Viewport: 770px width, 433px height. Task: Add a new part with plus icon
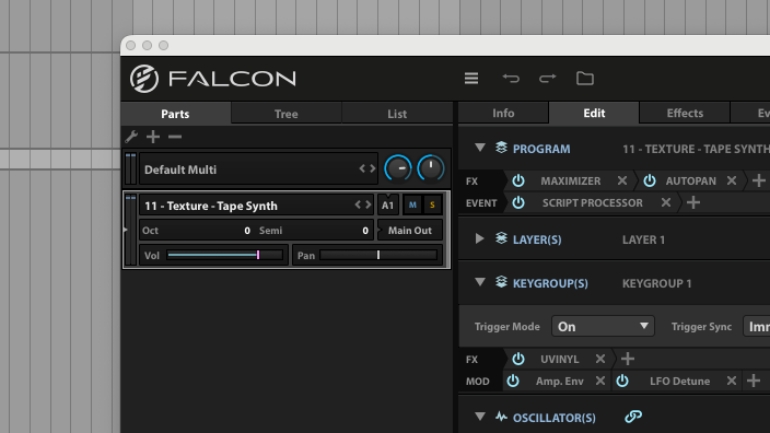(x=153, y=136)
